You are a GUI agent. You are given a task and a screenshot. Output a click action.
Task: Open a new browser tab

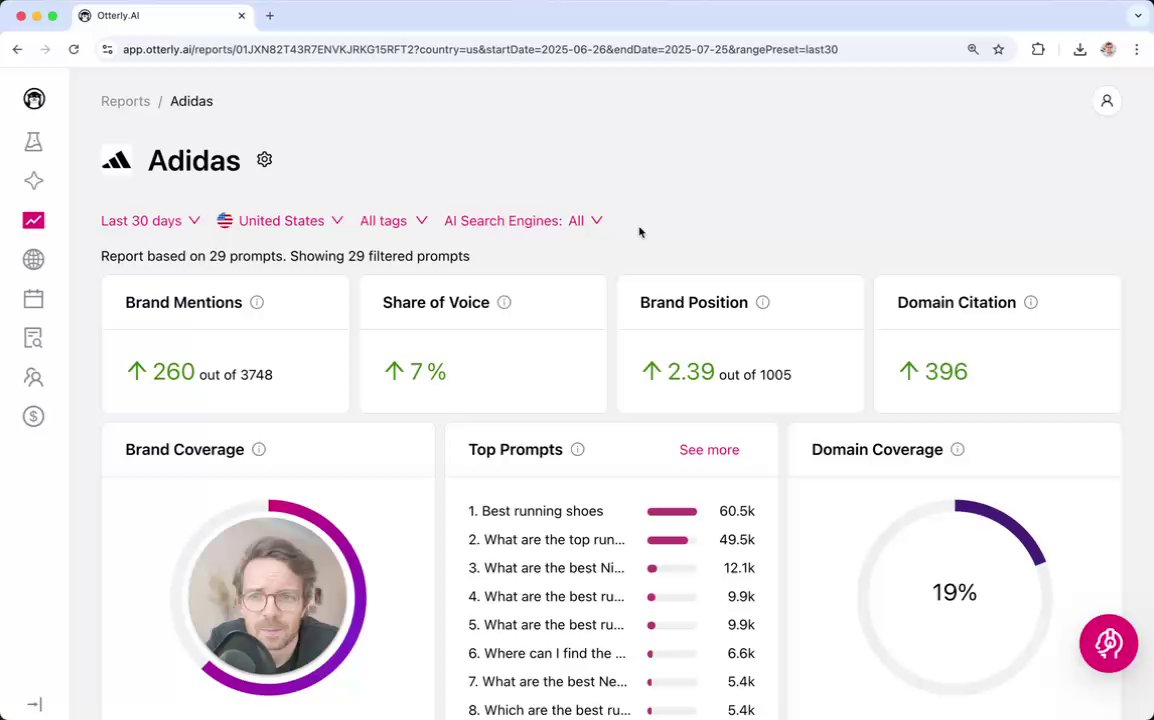[270, 15]
